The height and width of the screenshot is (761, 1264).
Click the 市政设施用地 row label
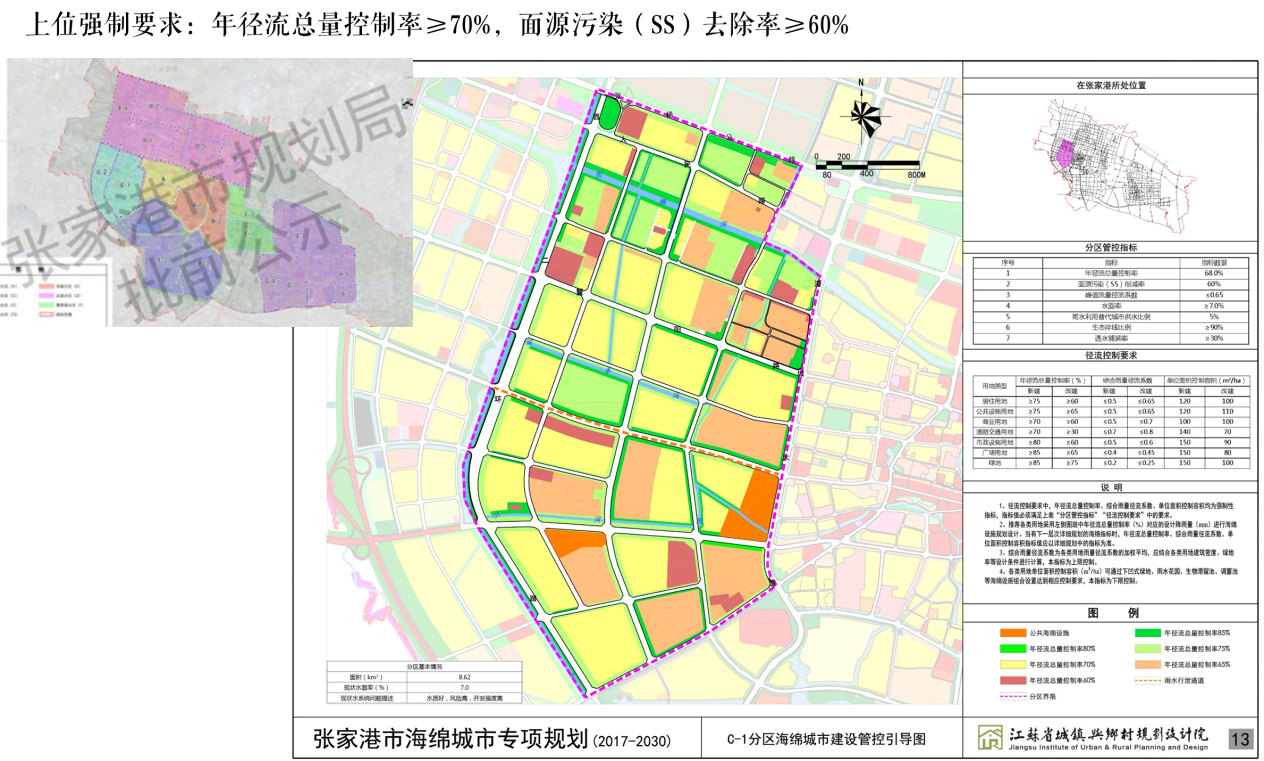click(x=995, y=442)
